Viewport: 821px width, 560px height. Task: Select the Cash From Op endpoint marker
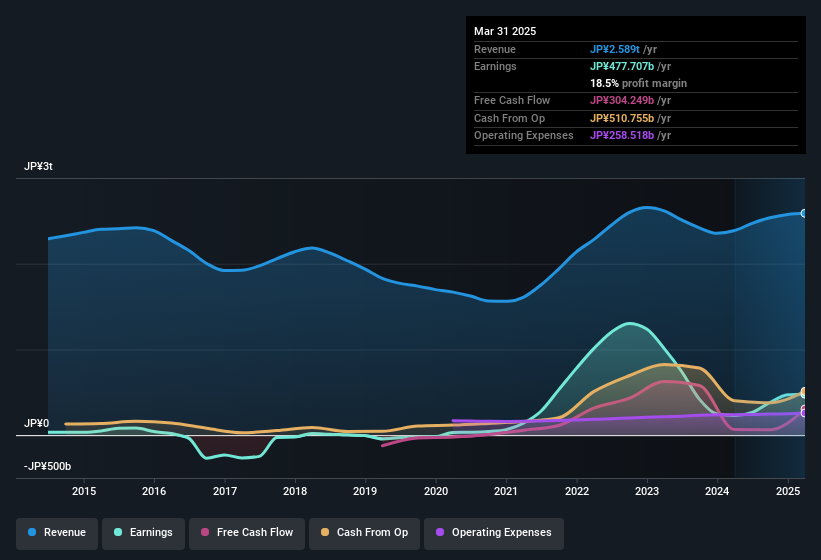804,391
